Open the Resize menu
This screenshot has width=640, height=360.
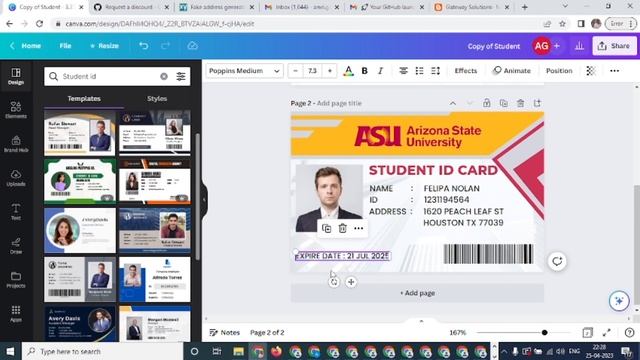click(x=104, y=46)
